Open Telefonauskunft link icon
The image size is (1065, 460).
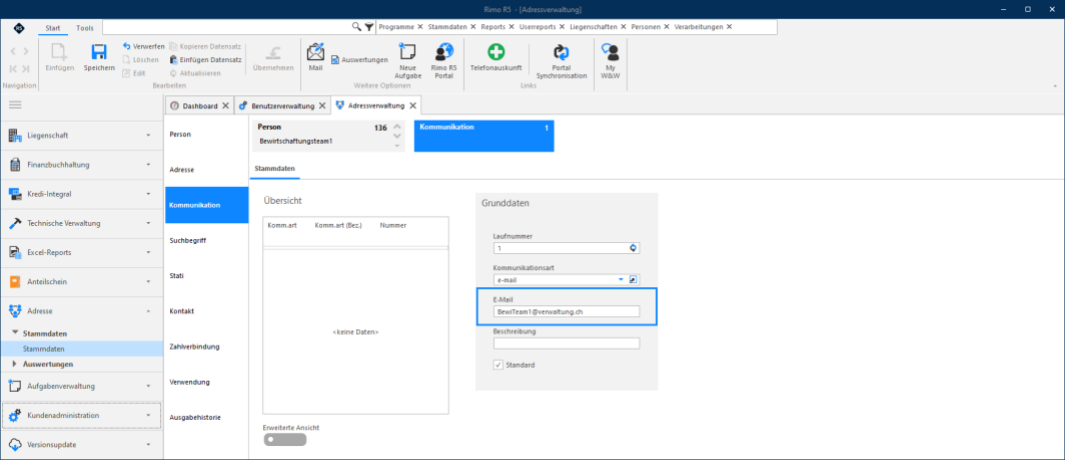pos(497,53)
